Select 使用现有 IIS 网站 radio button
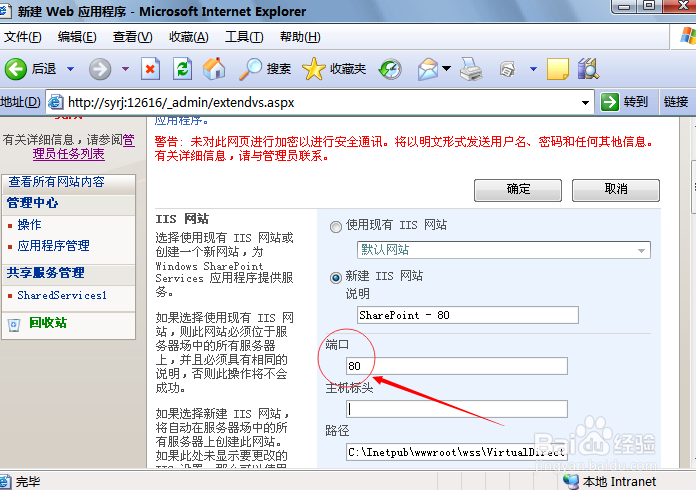Image resolution: width=696 pixels, height=490 pixels. pyautogui.click(x=336, y=227)
